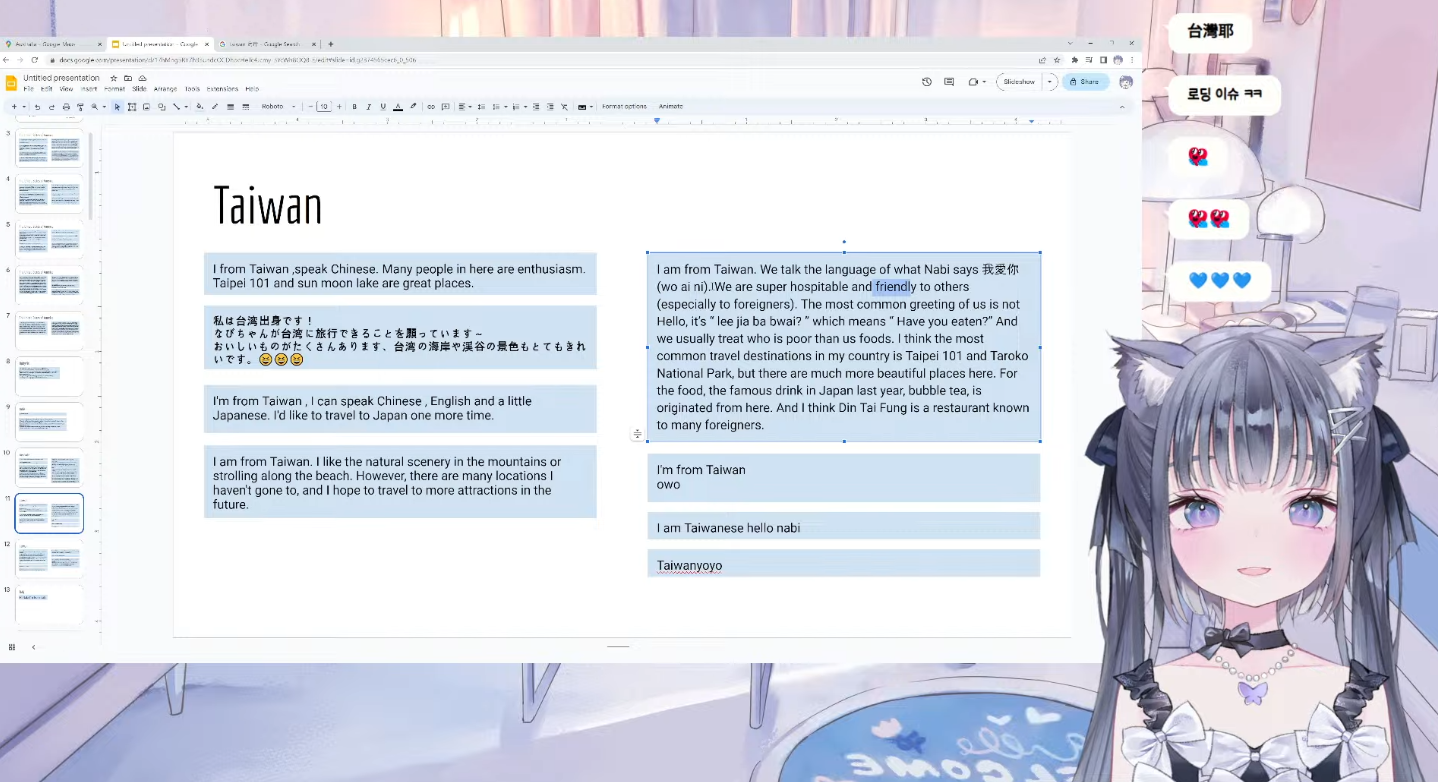Image resolution: width=1438 pixels, height=782 pixels.
Task: Click the Share button
Action: pos(1085,82)
